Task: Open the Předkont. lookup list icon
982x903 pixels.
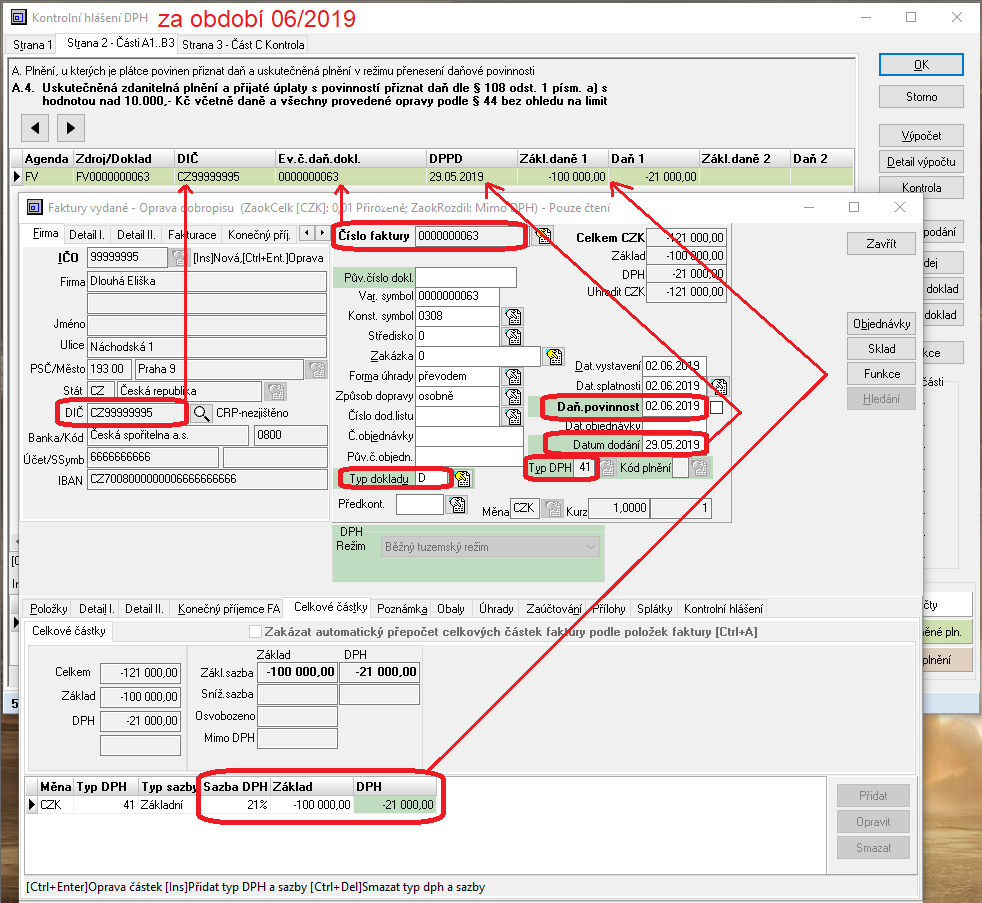Action: click(458, 504)
